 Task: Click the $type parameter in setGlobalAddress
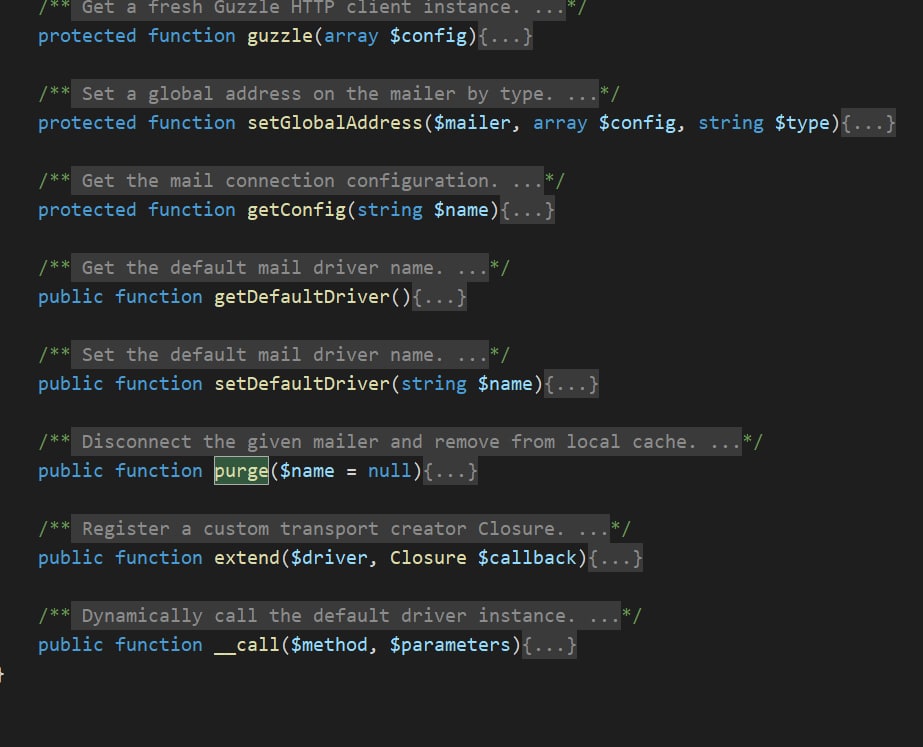point(802,123)
